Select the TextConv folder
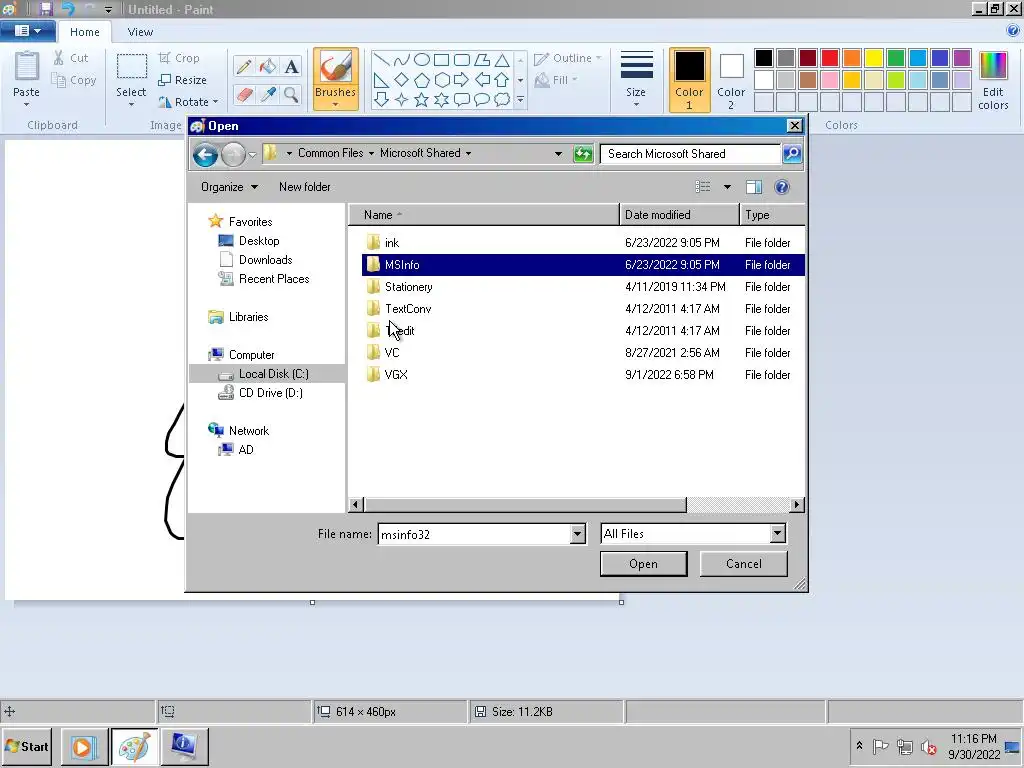 coord(583,308)
